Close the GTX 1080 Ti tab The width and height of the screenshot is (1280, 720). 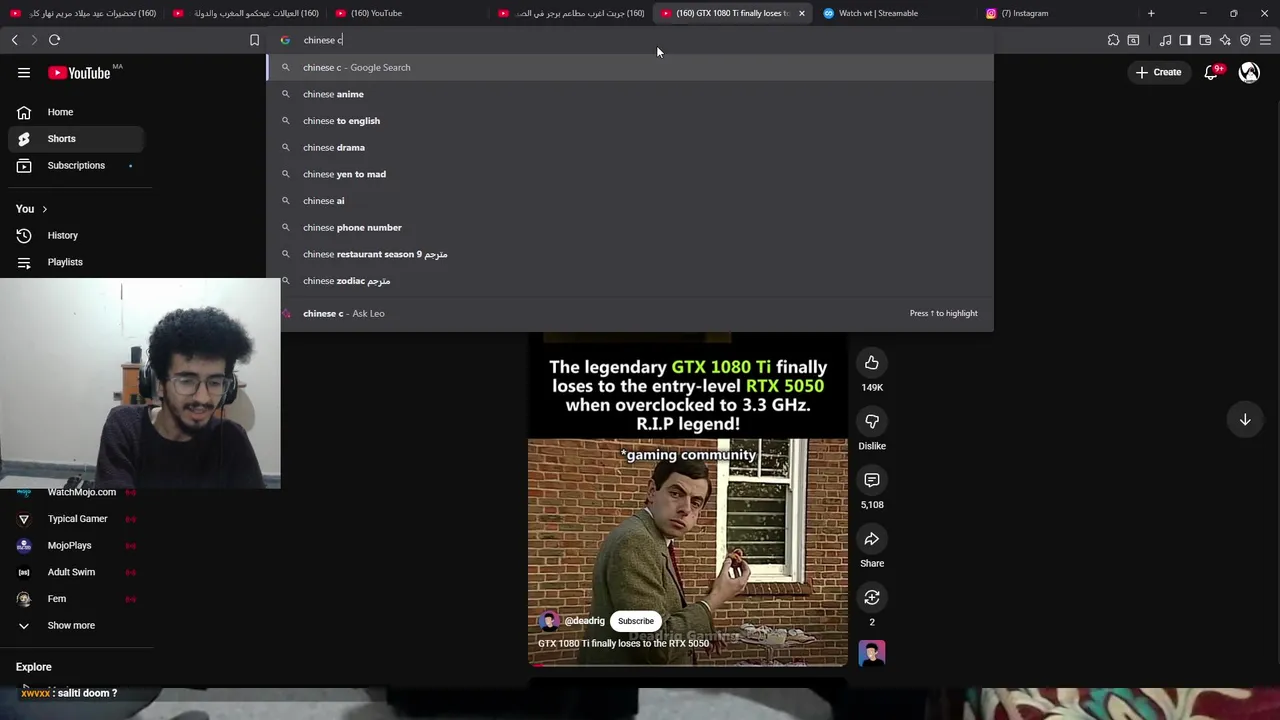coord(801,13)
